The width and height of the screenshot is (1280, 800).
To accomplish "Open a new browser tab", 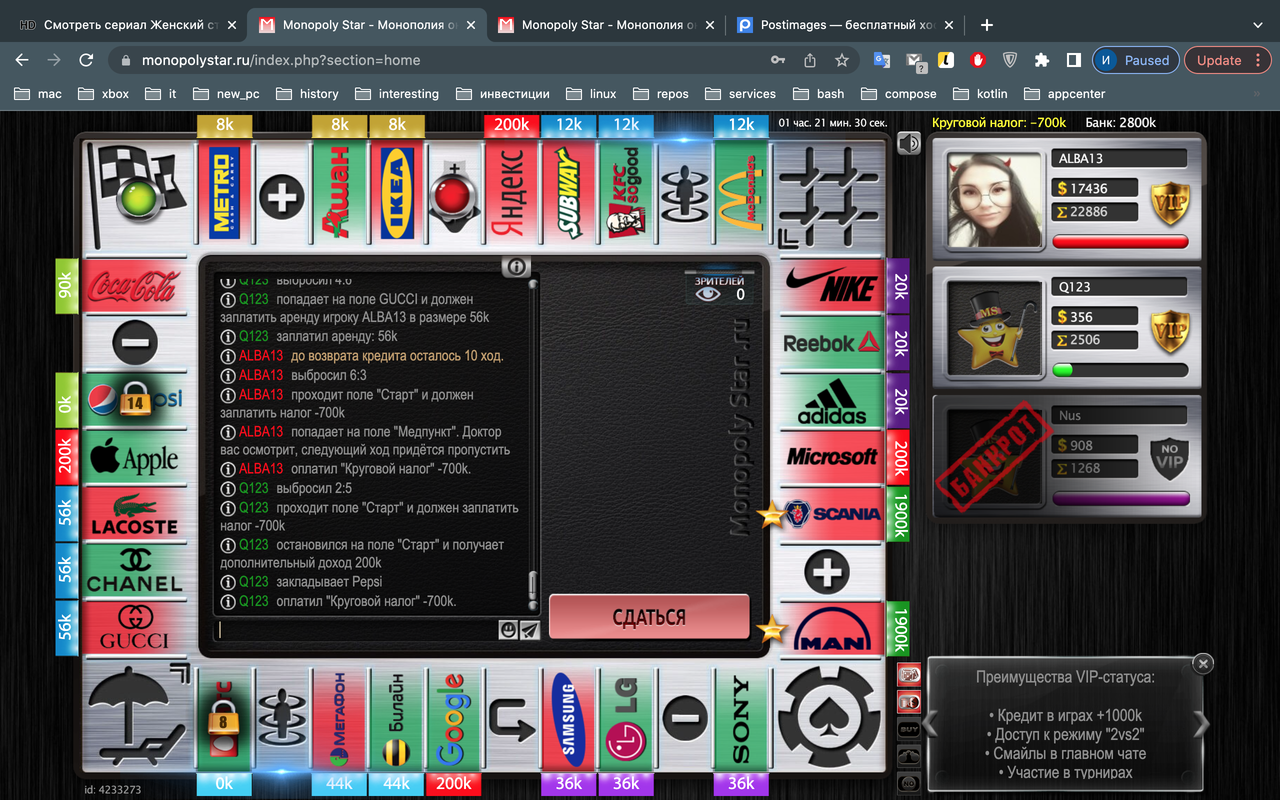I will click(987, 25).
